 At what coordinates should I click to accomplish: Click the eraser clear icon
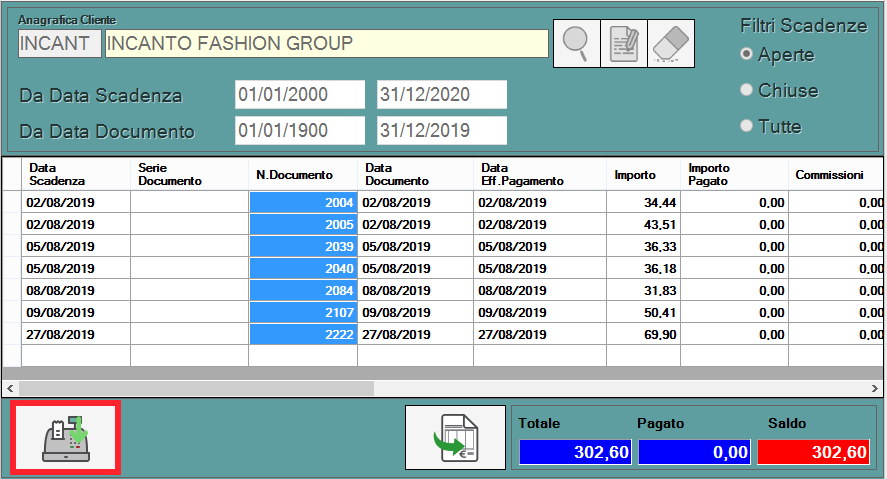point(672,43)
